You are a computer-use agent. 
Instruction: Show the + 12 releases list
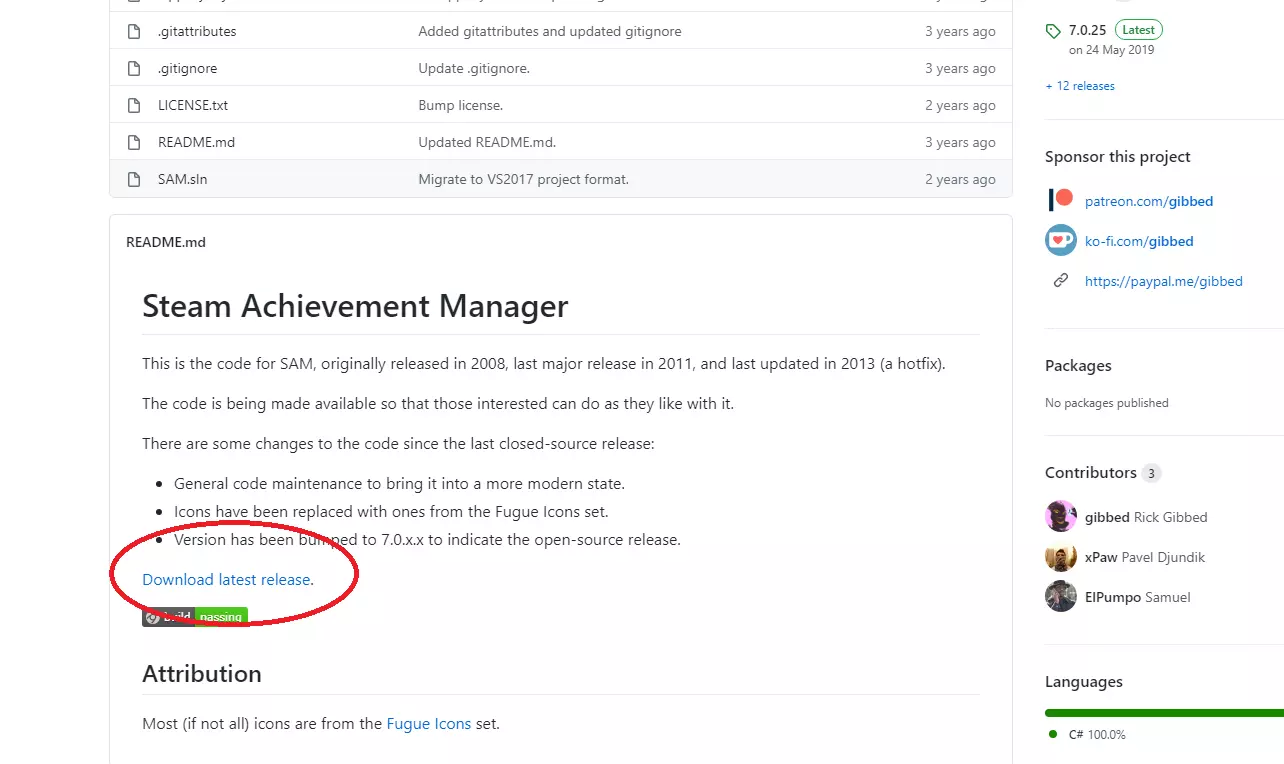click(x=1080, y=86)
